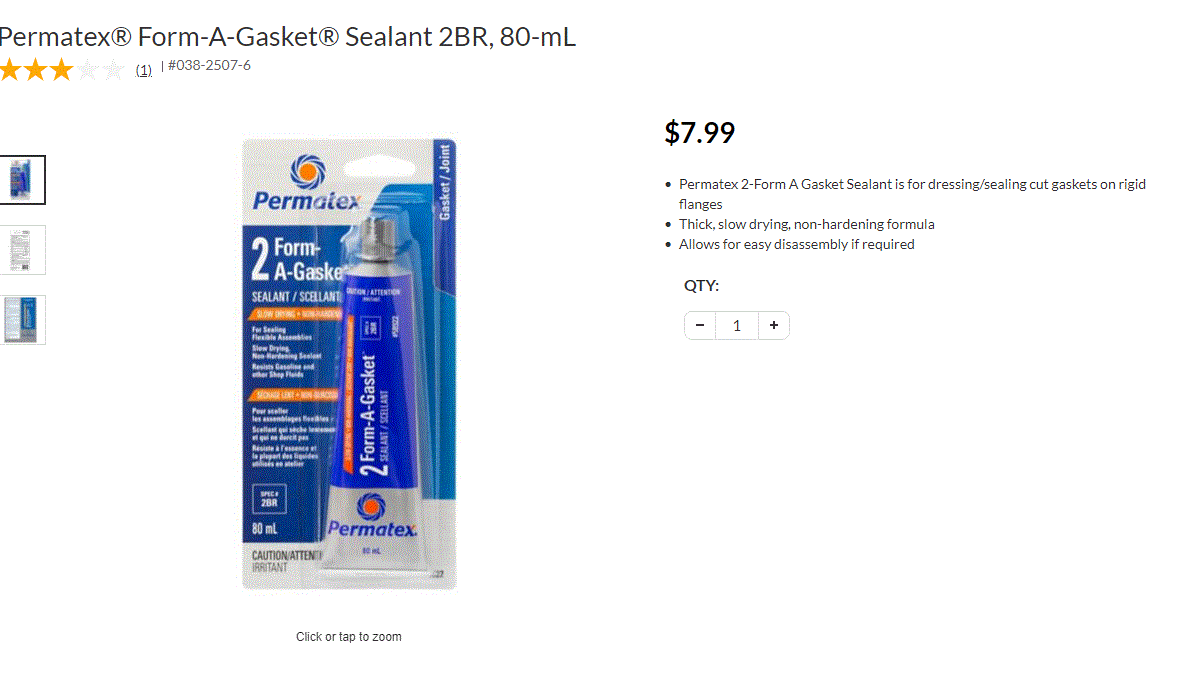Viewport: 1193px width, 681px height.
Task: Click the second gold rating star
Action: (x=36, y=69)
